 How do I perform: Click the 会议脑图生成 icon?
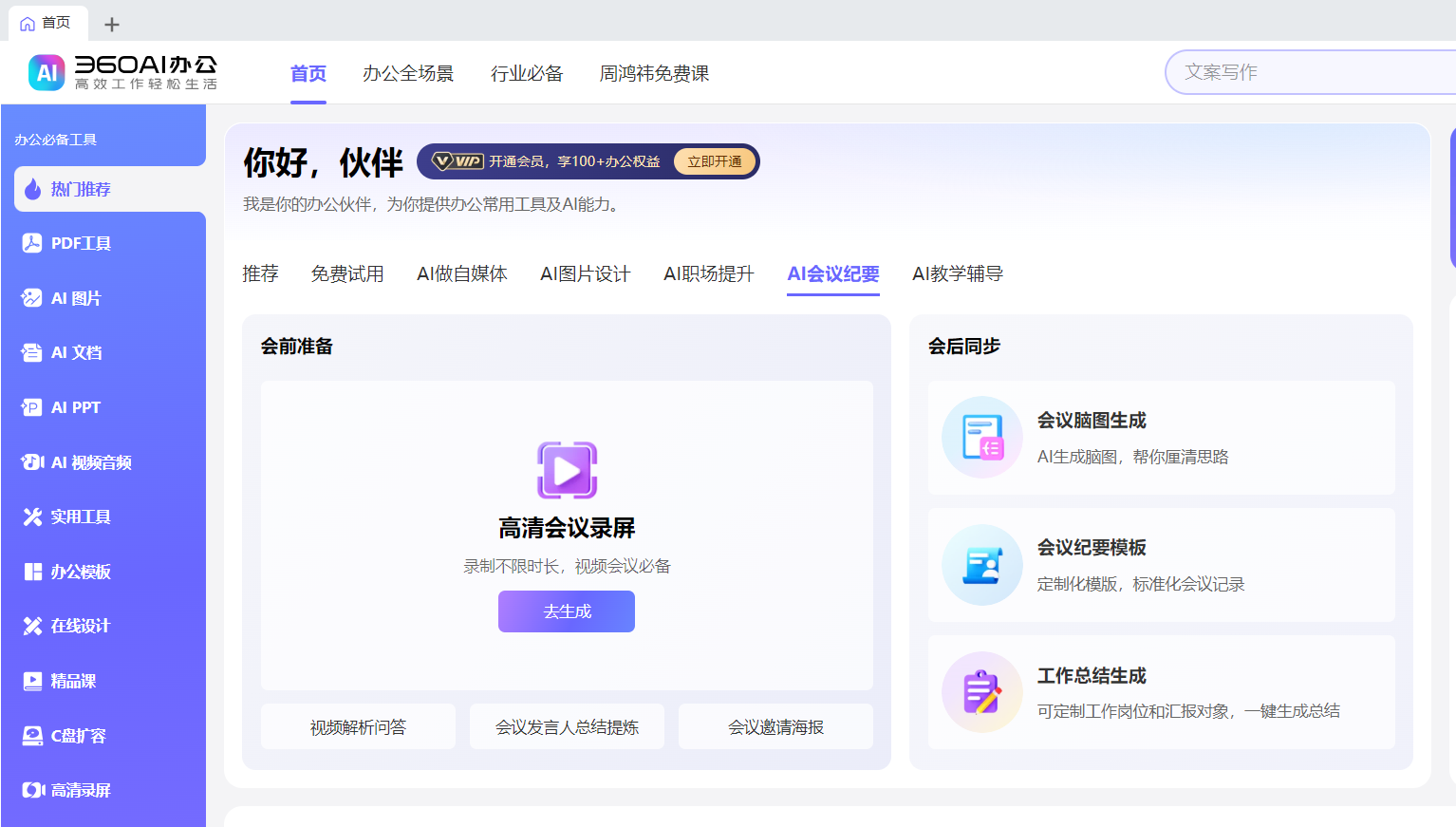[x=981, y=437]
